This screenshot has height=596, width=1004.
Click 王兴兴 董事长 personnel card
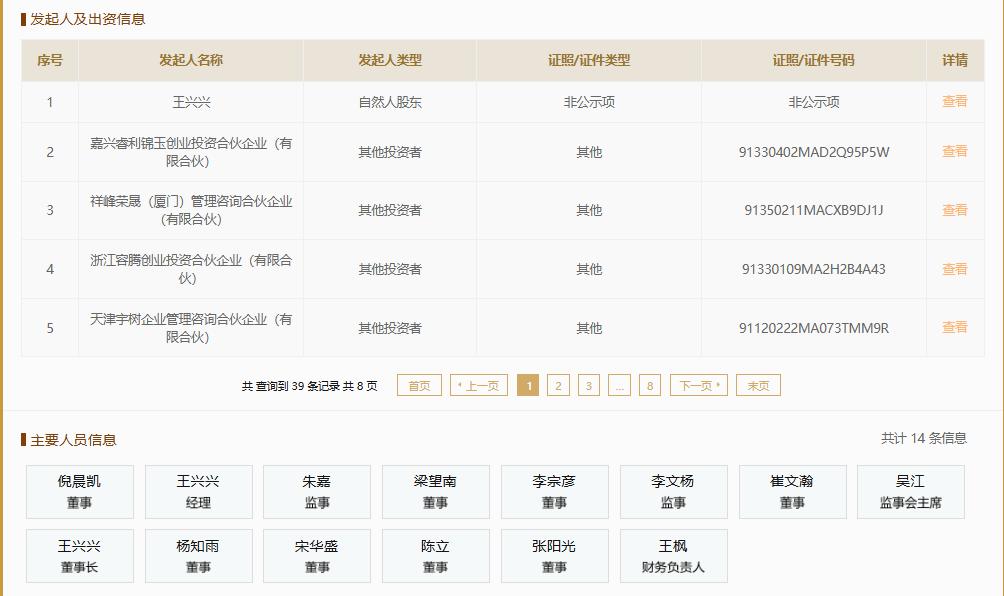pos(79,556)
